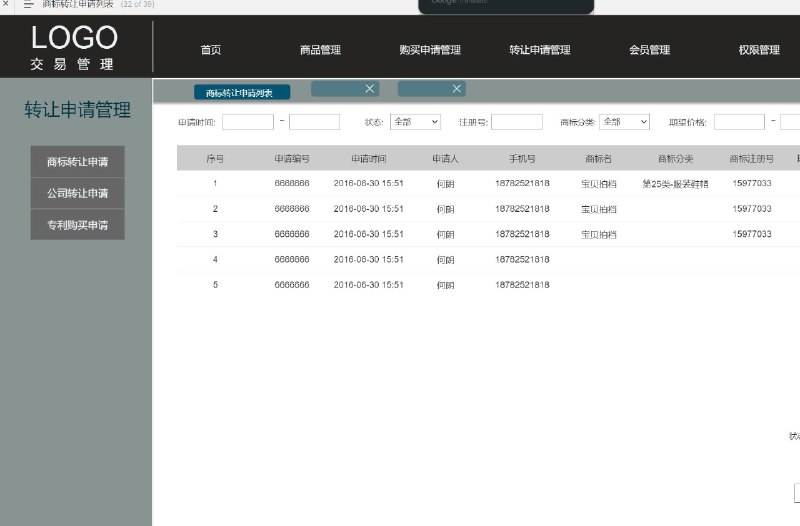Close the third blank tab with its X
The height and width of the screenshot is (526, 800).
[457, 89]
